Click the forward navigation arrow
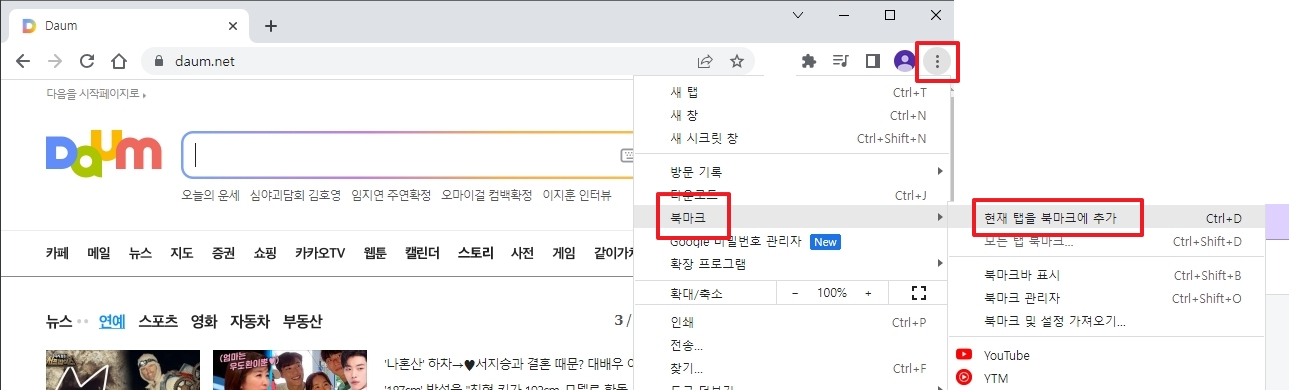 (x=55, y=61)
